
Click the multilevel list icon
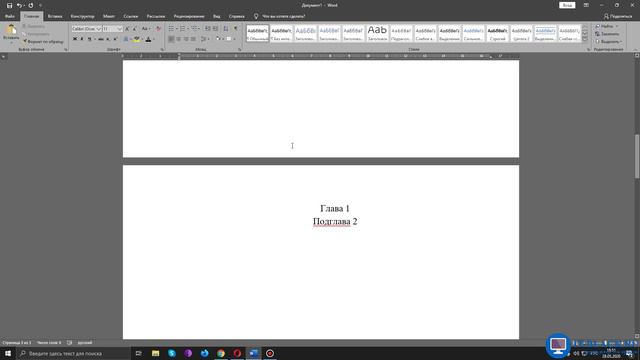pos(194,29)
